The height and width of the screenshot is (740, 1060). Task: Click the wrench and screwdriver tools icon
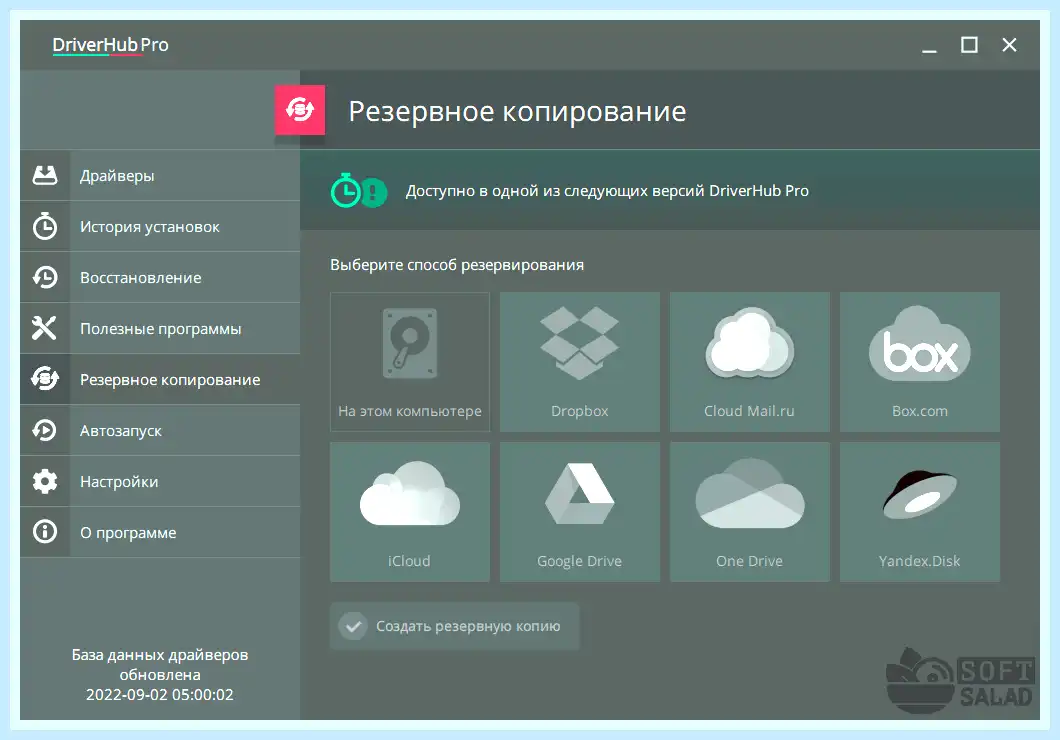tap(45, 328)
